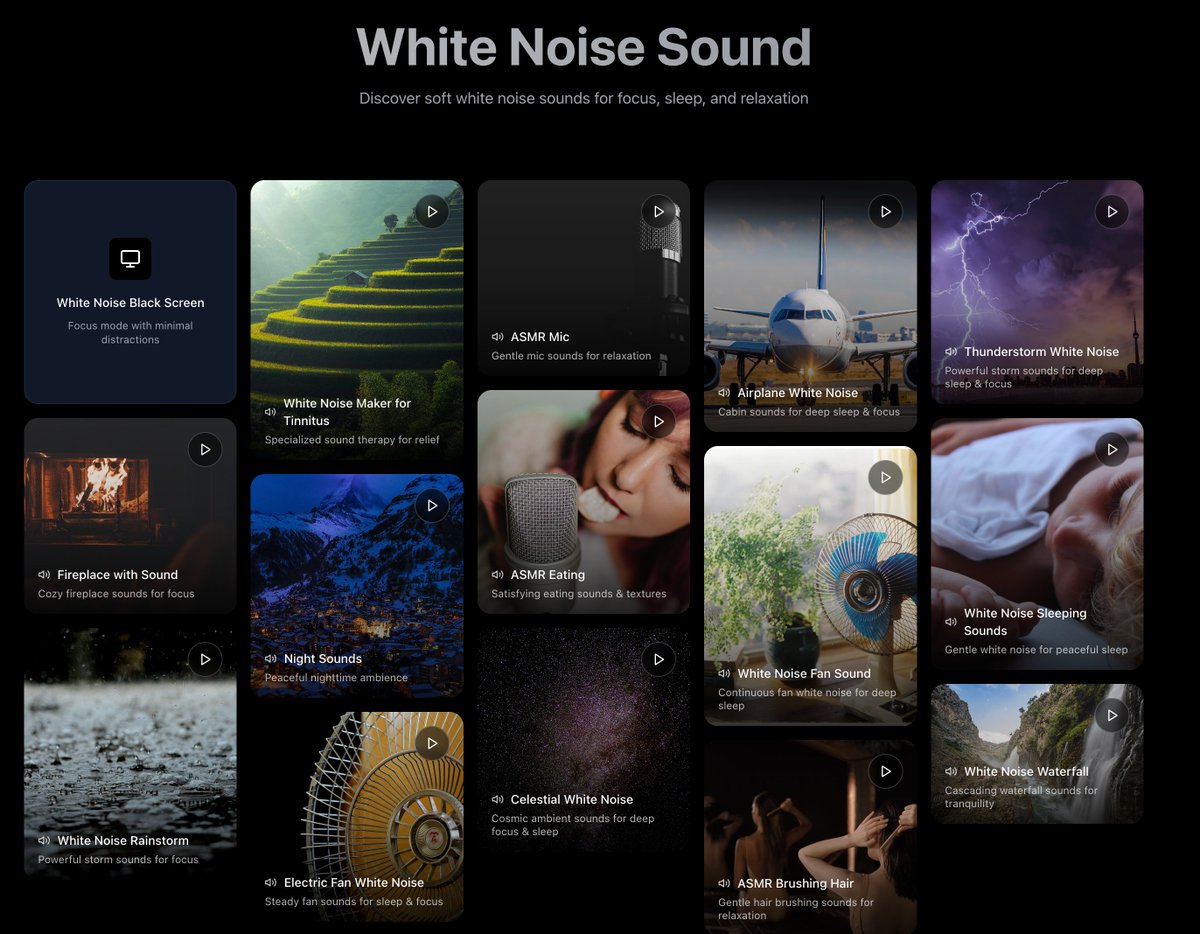Click the speaker icon beside ASMR Mic

click(497, 337)
